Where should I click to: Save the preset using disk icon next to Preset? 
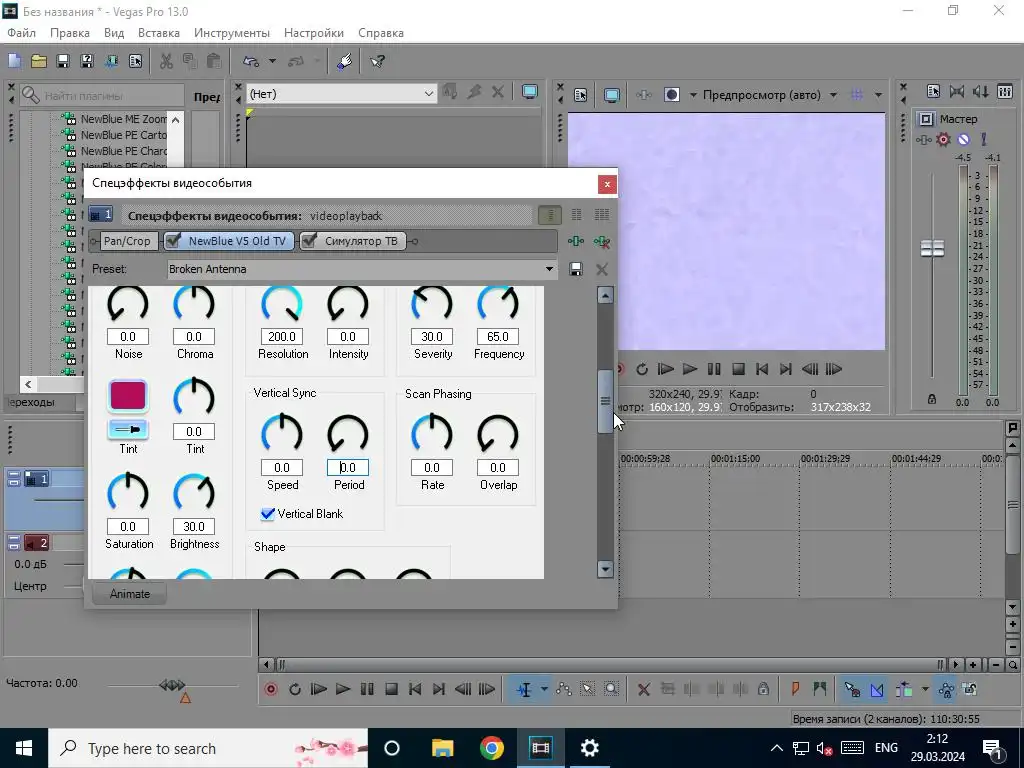(575, 269)
